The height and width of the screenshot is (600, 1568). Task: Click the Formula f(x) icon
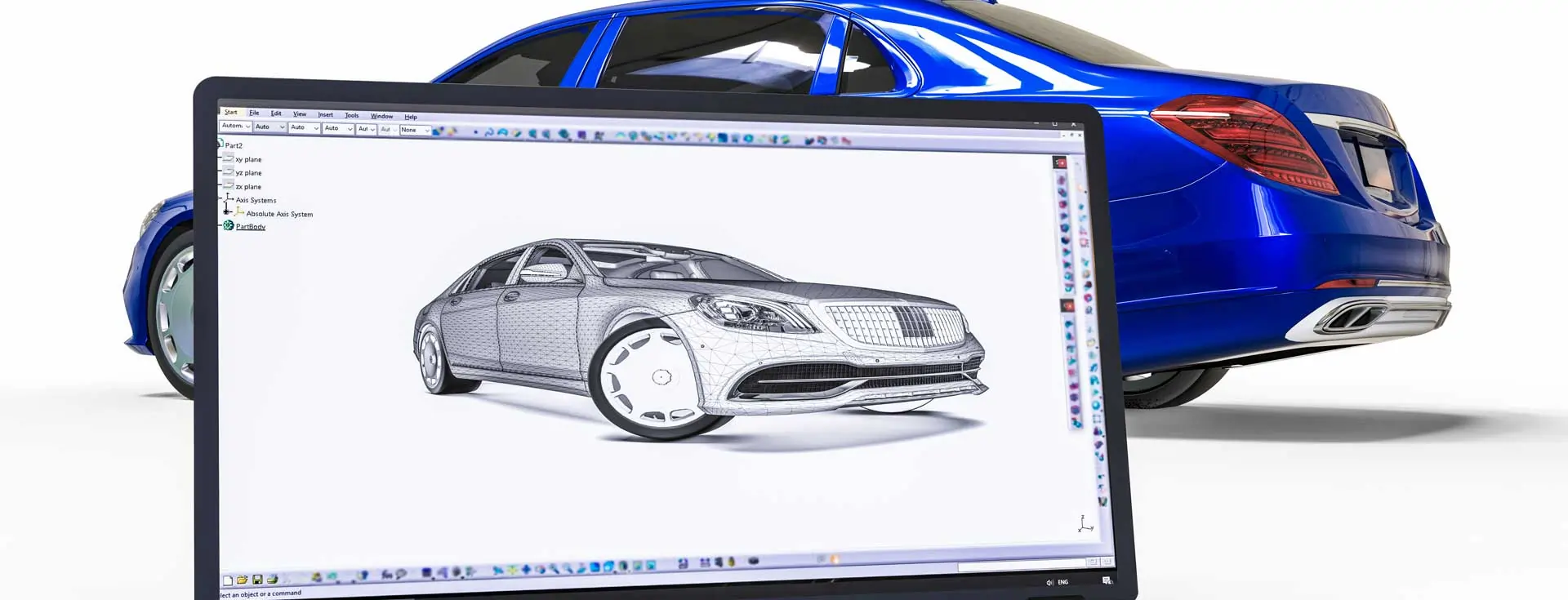click(x=387, y=575)
